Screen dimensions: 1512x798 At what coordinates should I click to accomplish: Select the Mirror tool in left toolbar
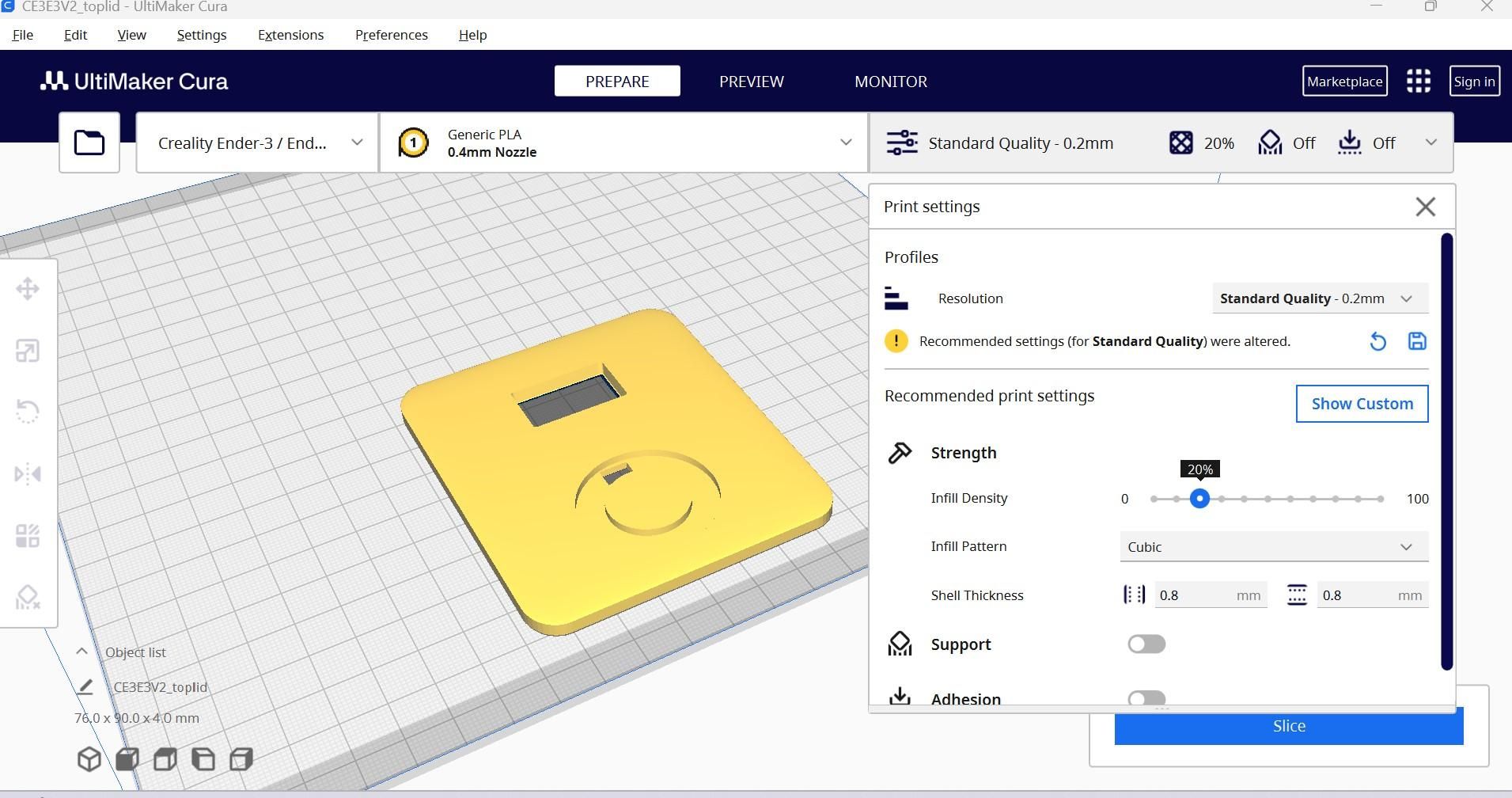coord(28,474)
